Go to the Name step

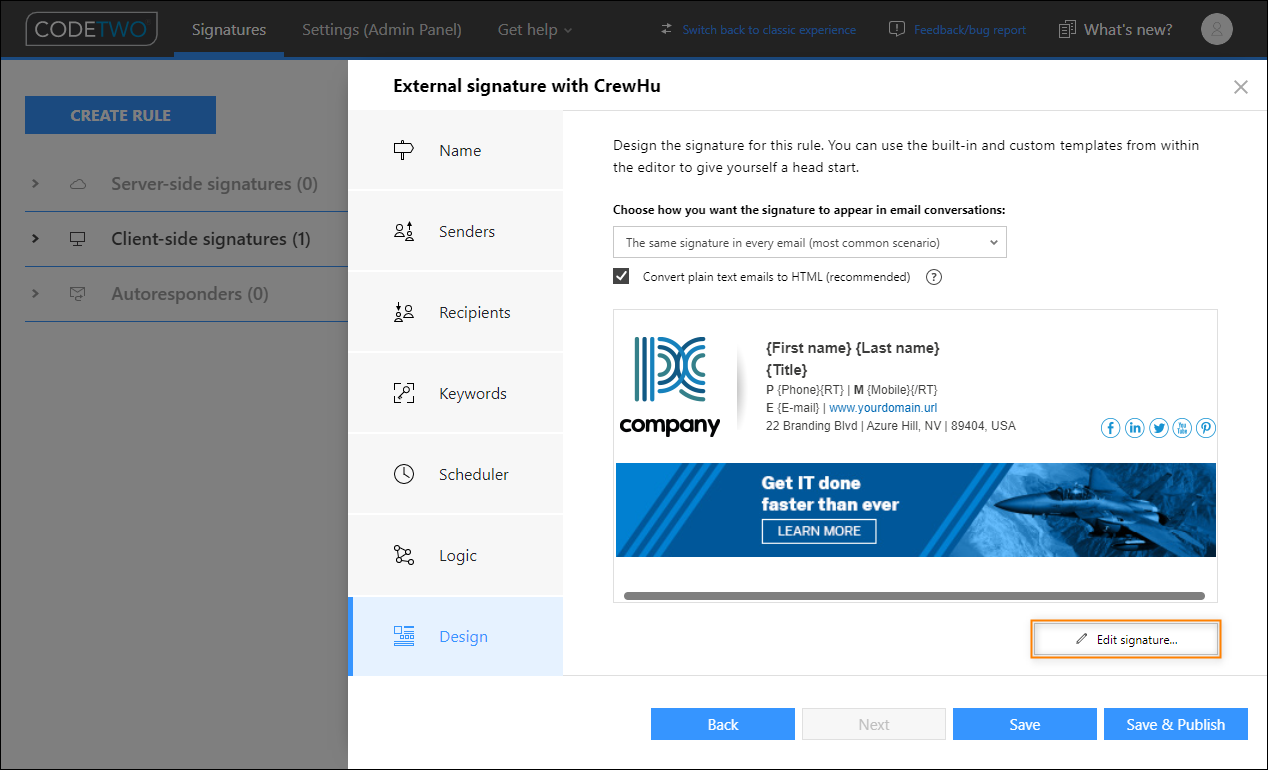click(x=456, y=150)
